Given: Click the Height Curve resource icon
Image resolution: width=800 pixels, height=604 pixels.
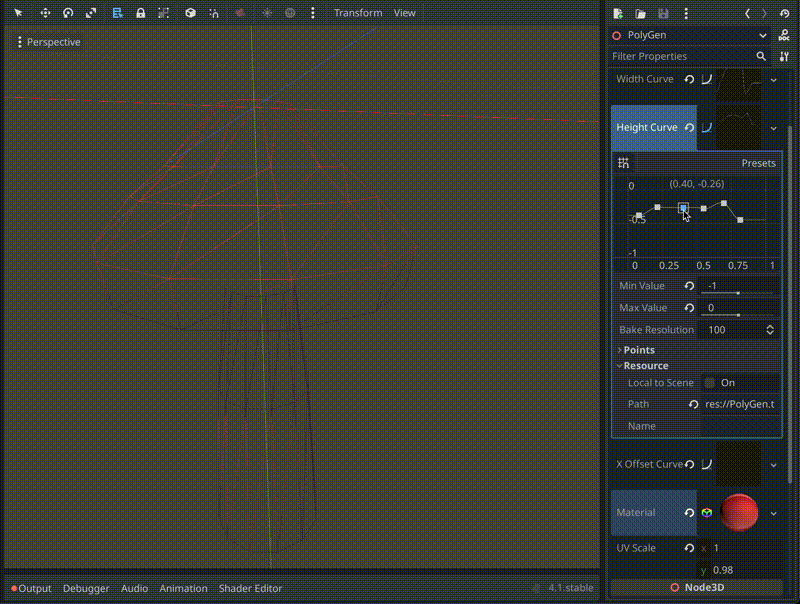Looking at the screenshot, I should (x=707, y=128).
